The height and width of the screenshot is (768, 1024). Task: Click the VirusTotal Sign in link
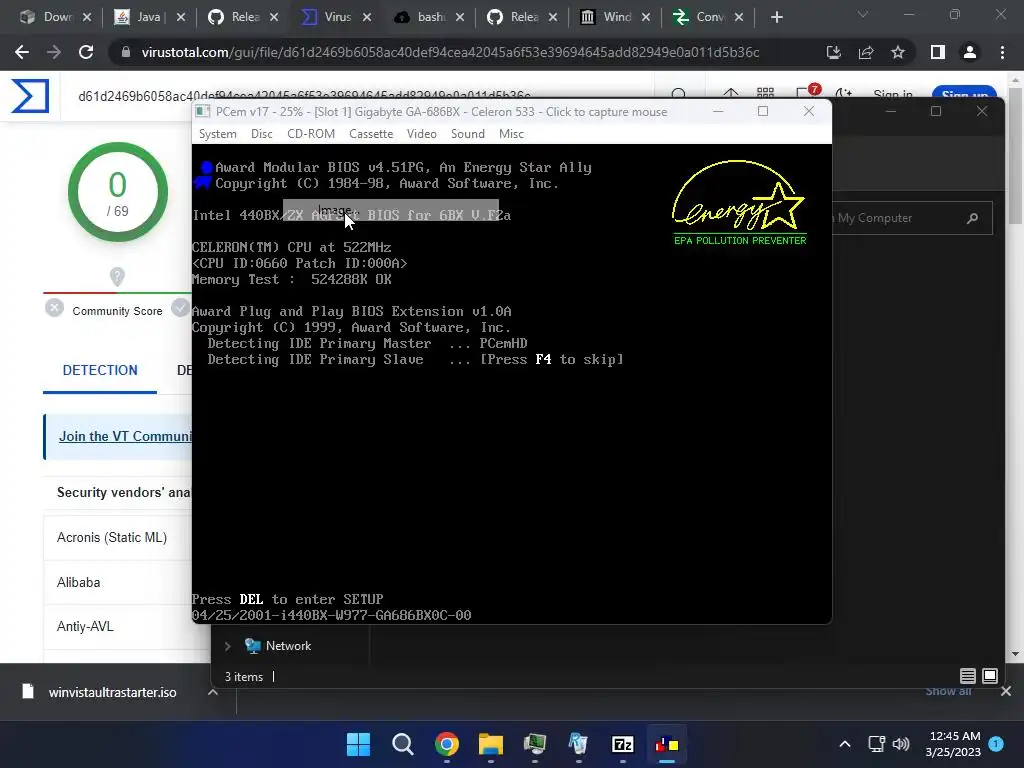coord(892,95)
